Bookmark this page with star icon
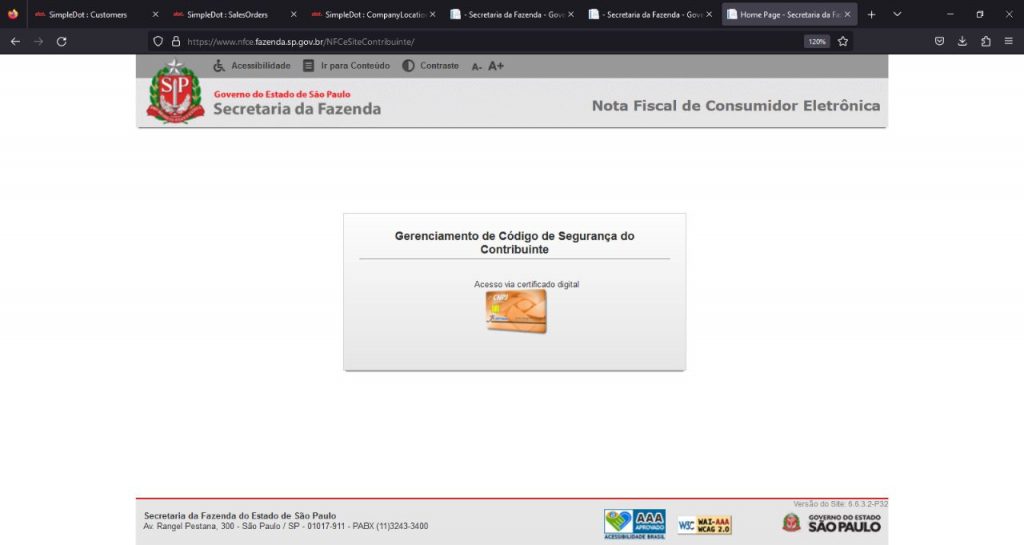 tap(843, 41)
